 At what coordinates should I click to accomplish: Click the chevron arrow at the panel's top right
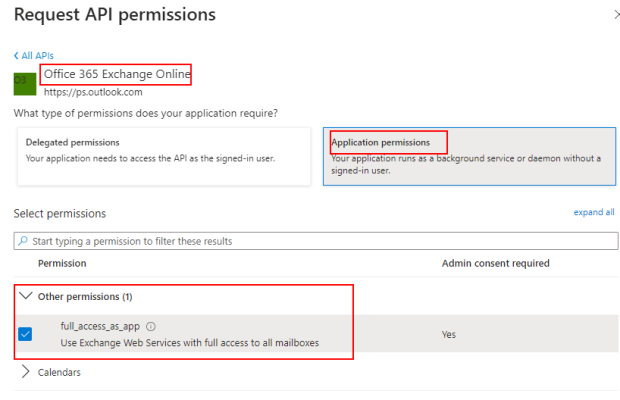[614, 15]
